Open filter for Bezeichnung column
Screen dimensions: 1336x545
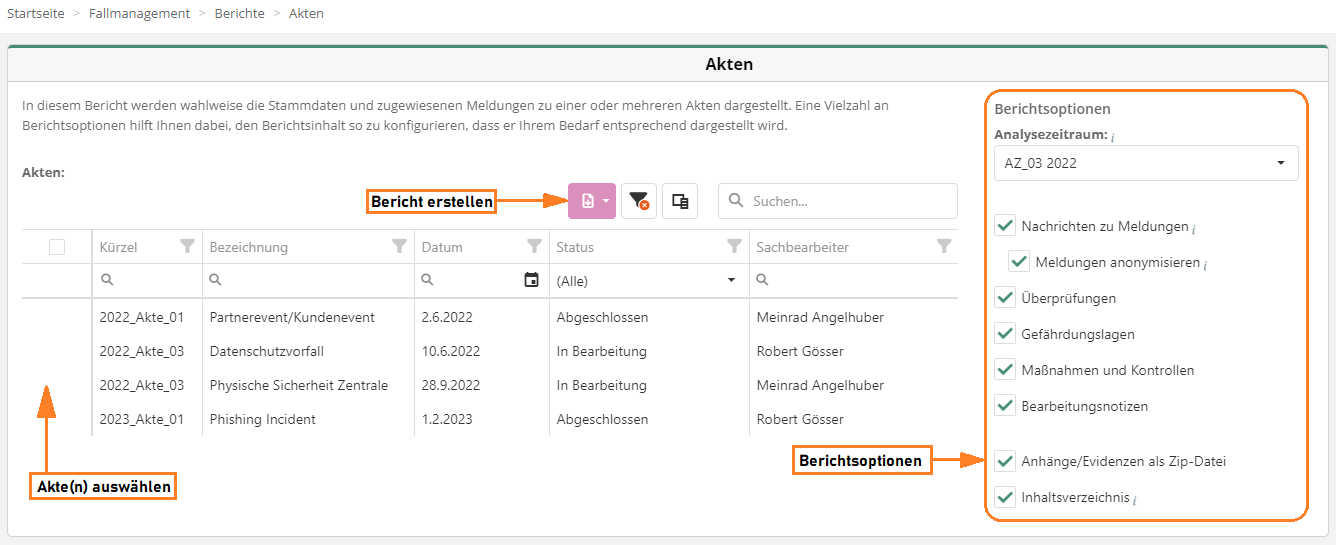(400, 247)
